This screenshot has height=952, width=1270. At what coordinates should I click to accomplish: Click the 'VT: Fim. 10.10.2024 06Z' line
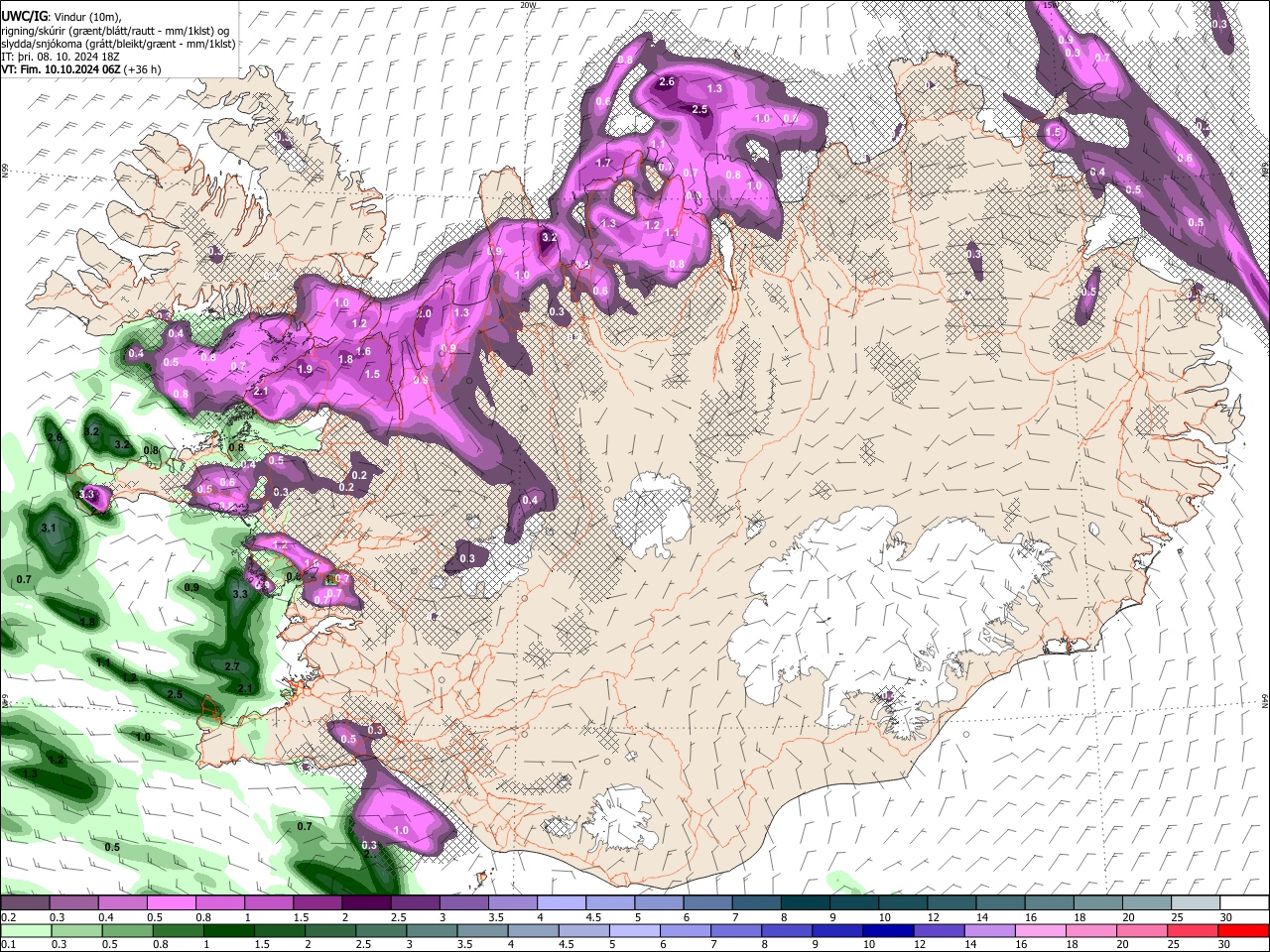pos(62,69)
